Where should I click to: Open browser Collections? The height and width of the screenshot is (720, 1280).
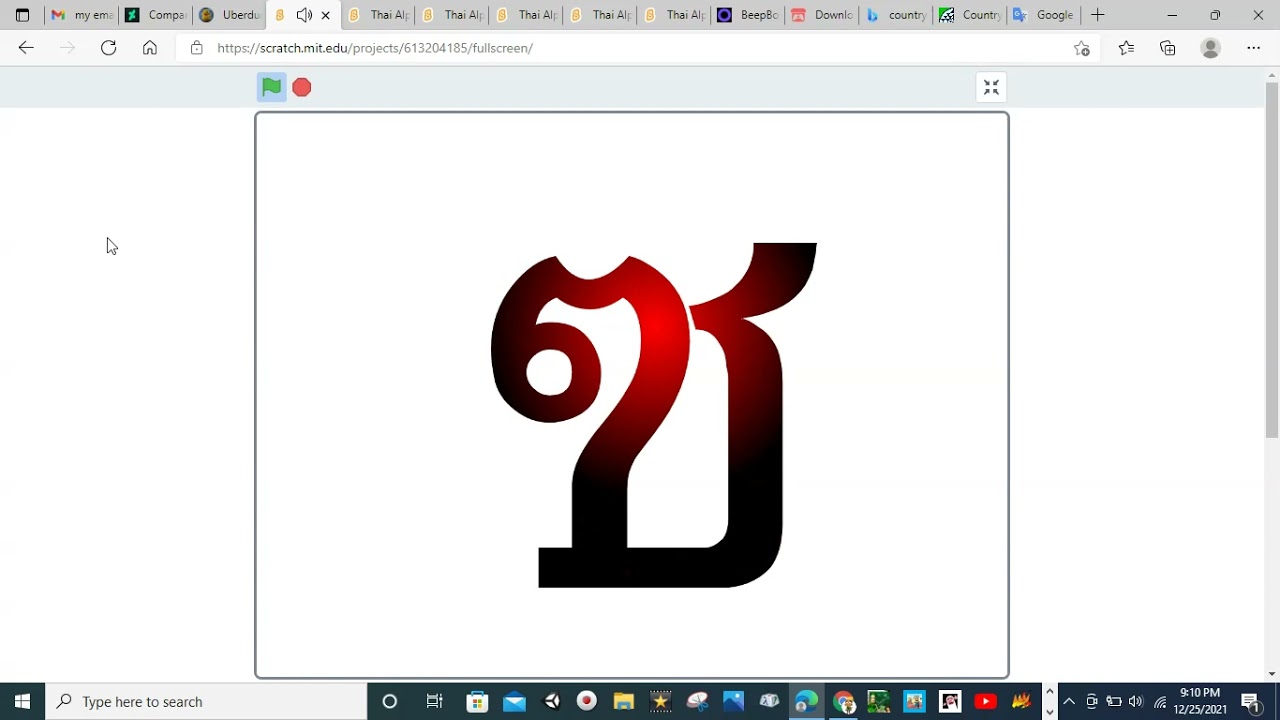tap(1168, 48)
